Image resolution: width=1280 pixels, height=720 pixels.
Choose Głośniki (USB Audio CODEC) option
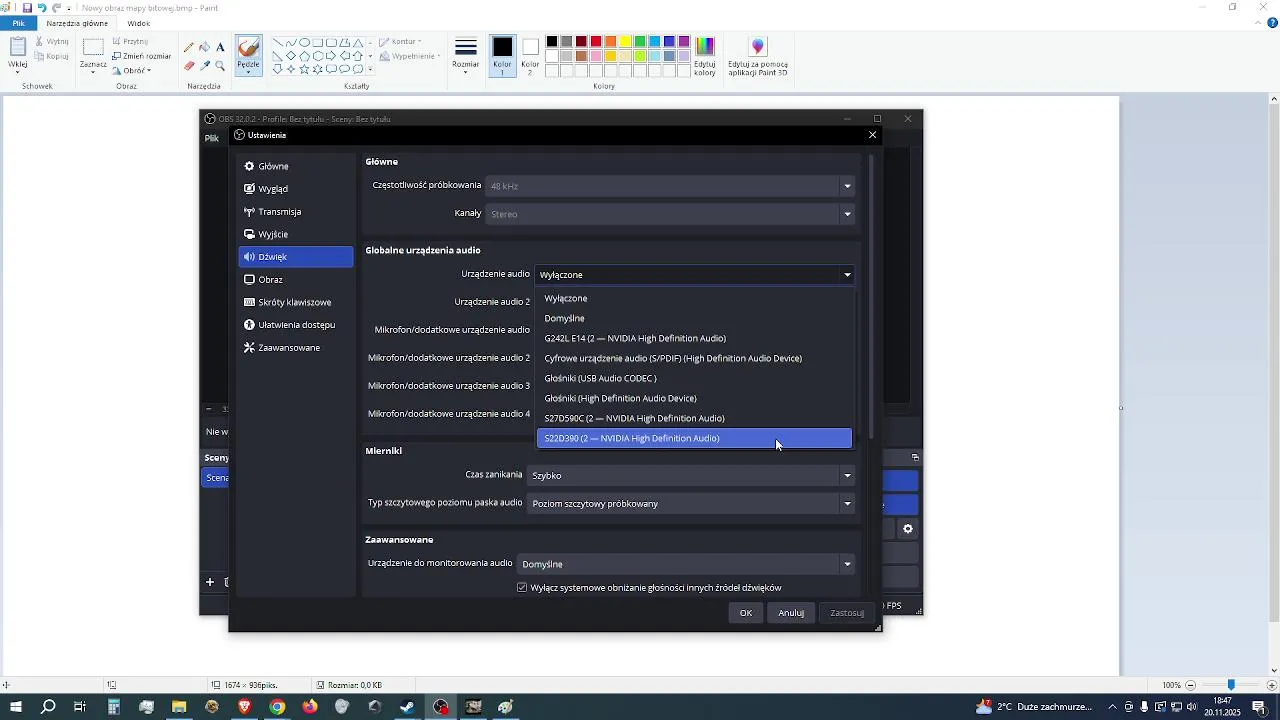pyautogui.click(x=695, y=378)
